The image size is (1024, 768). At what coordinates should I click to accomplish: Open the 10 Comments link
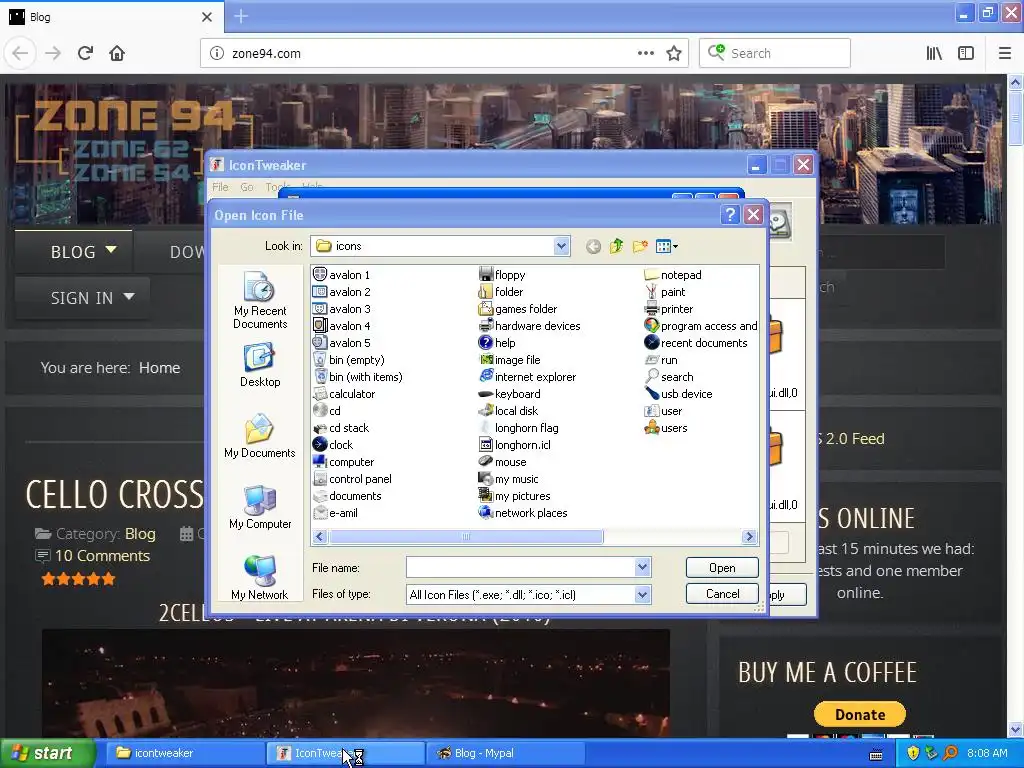coord(103,556)
